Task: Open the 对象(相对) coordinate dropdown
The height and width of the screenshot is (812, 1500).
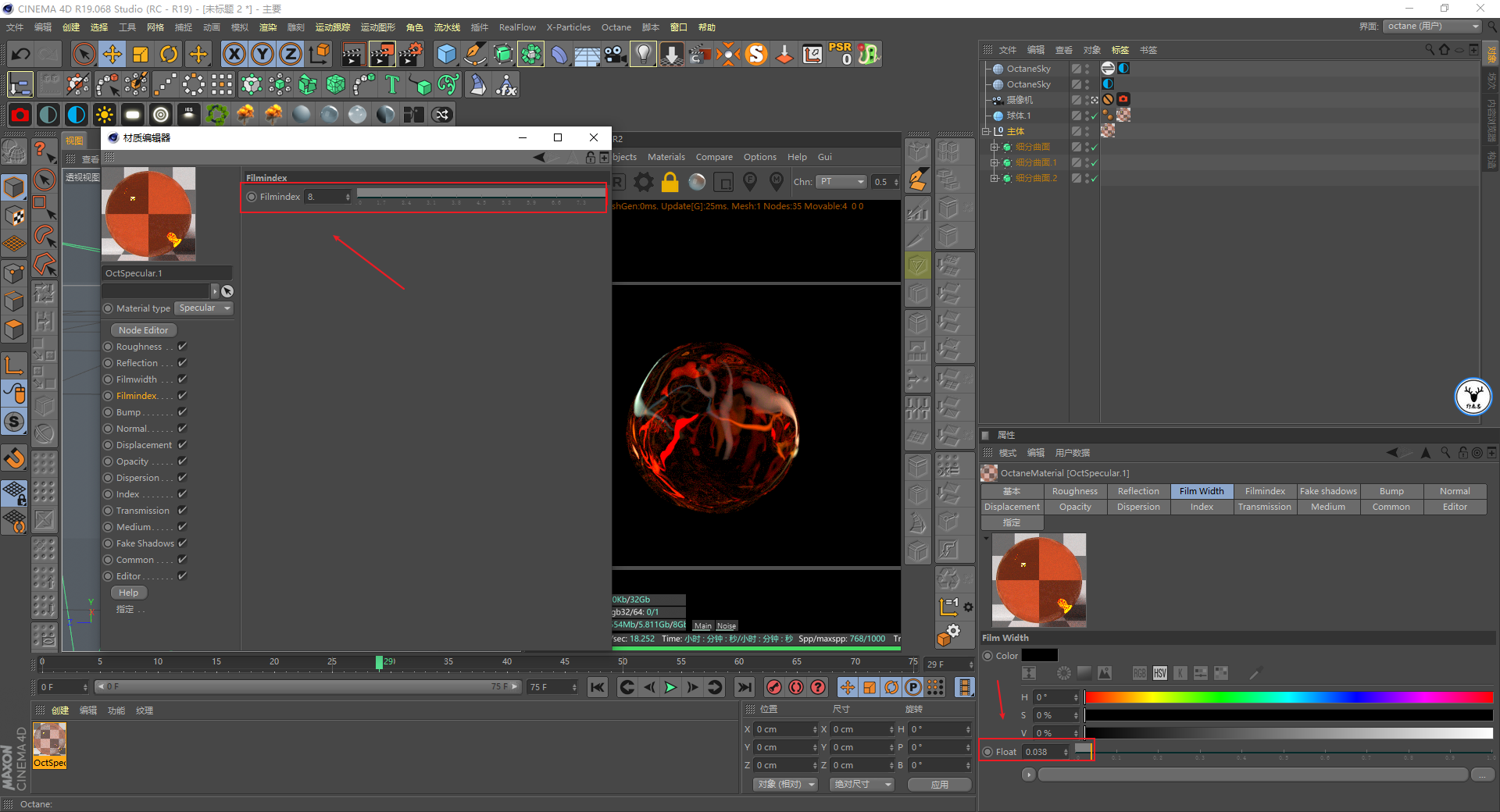Action: coord(786,784)
